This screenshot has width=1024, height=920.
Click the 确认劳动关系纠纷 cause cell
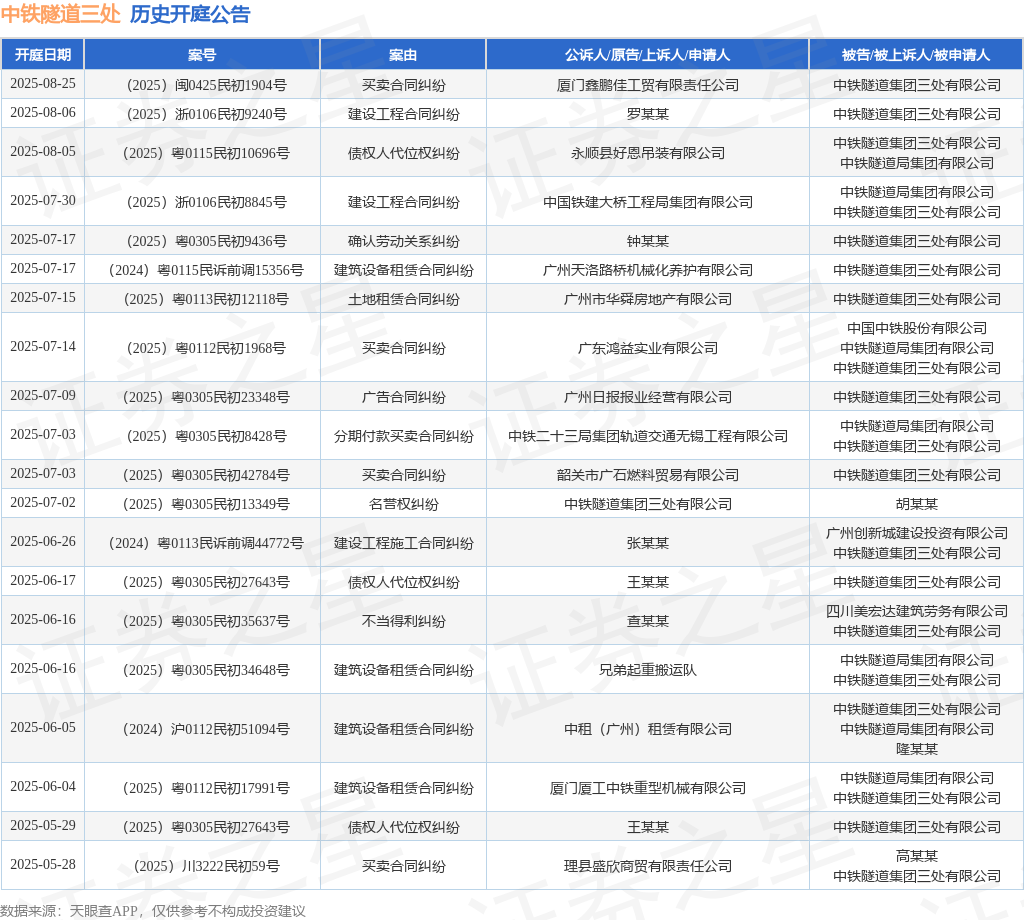[404, 241]
